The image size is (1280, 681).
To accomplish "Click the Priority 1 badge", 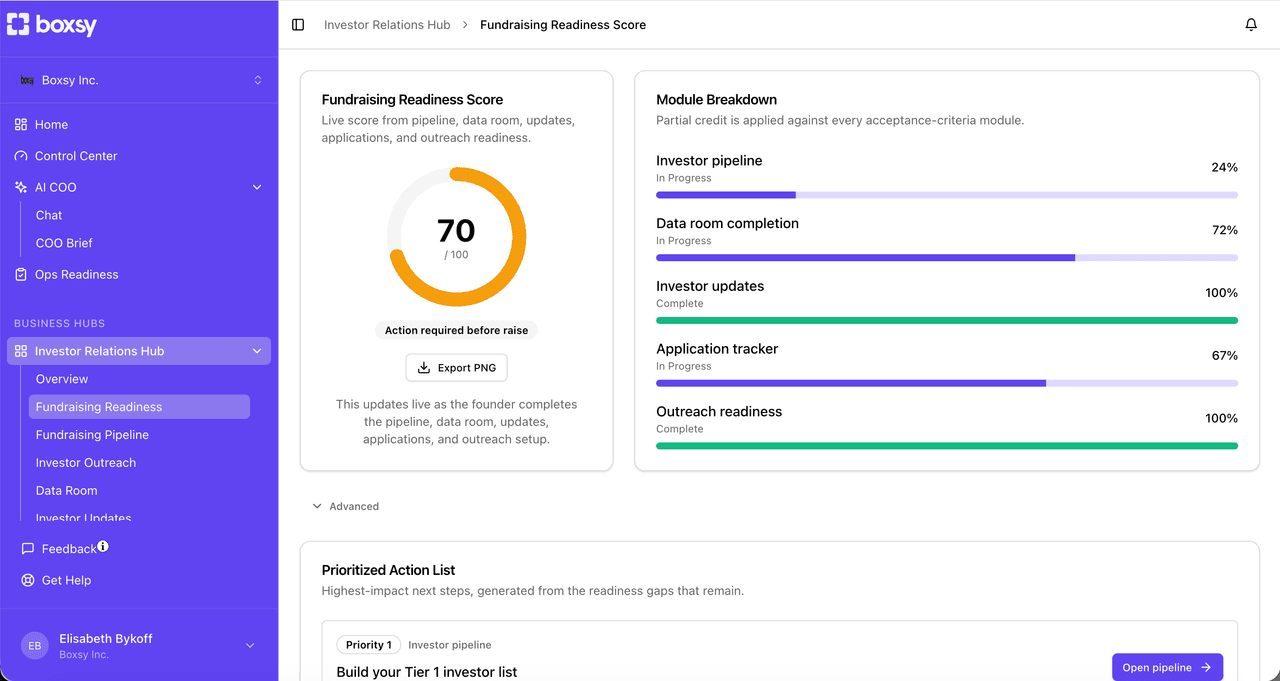I will [x=368, y=645].
